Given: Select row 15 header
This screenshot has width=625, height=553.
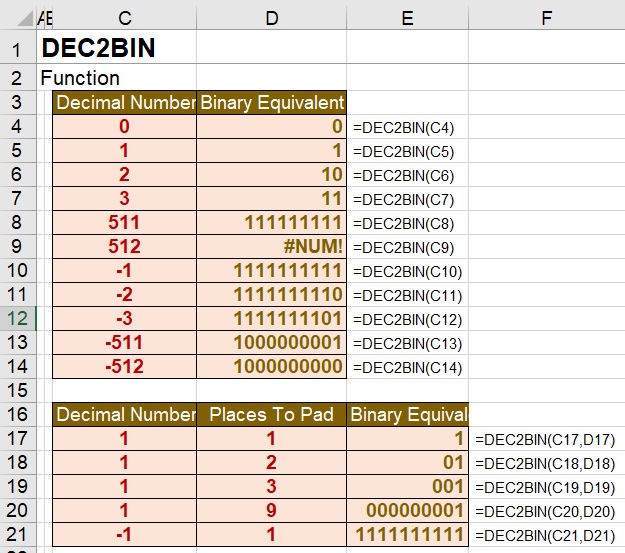Looking at the screenshot, I should point(18,390).
